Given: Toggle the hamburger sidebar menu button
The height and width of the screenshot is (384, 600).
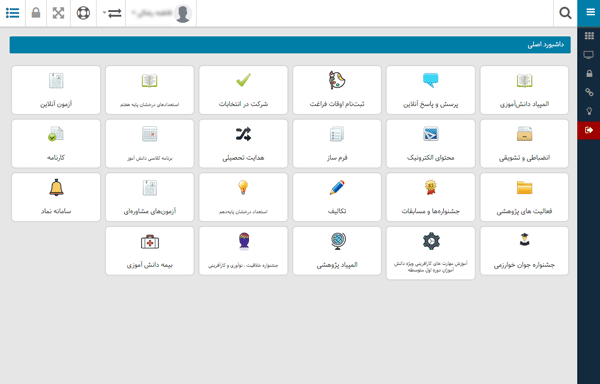Looking at the screenshot, I should [589, 13].
